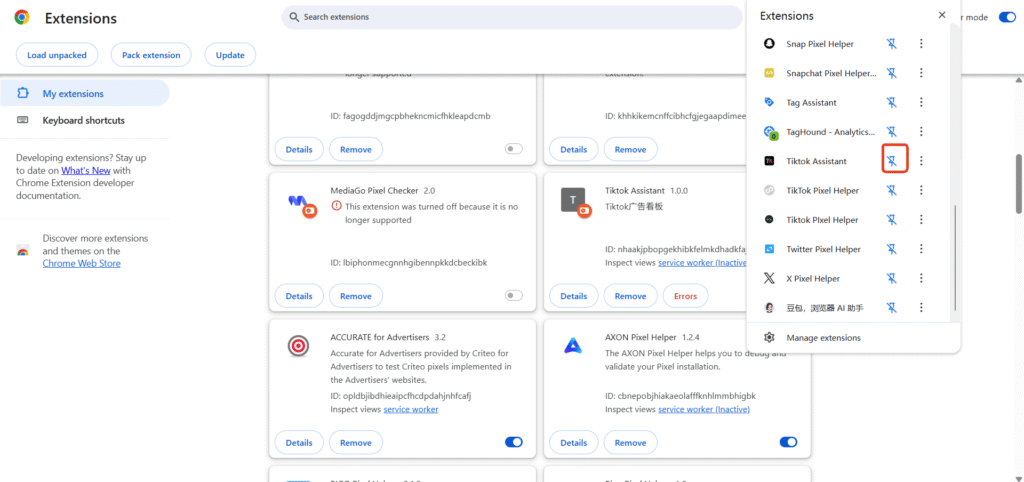1024x482 pixels.
Task: Disable AXON Pixel Helper toggle
Action: [x=788, y=442]
